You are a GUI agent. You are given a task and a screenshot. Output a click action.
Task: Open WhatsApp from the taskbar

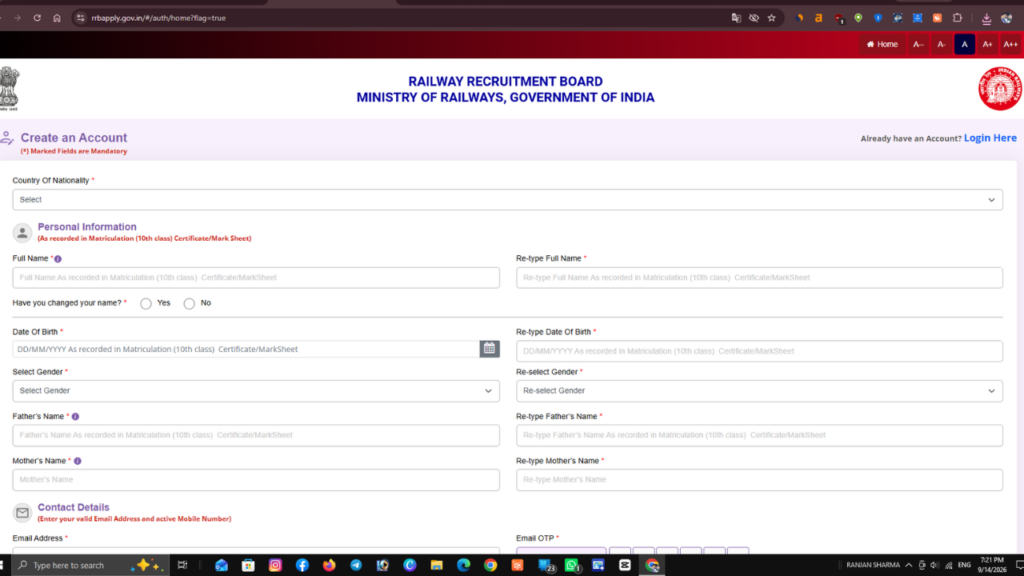pyautogui.click(x=572, y=565)
